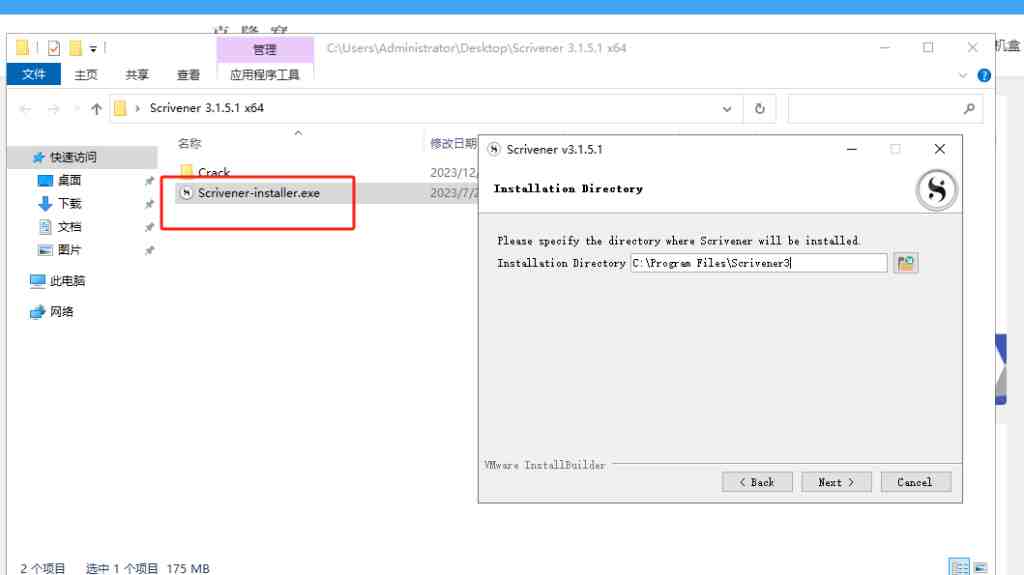Close the Scrivener installer window

[940, 149]
